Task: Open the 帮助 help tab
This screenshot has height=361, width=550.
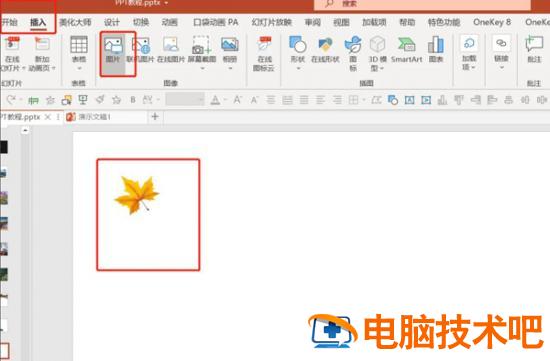Action: tap(407, 22)
